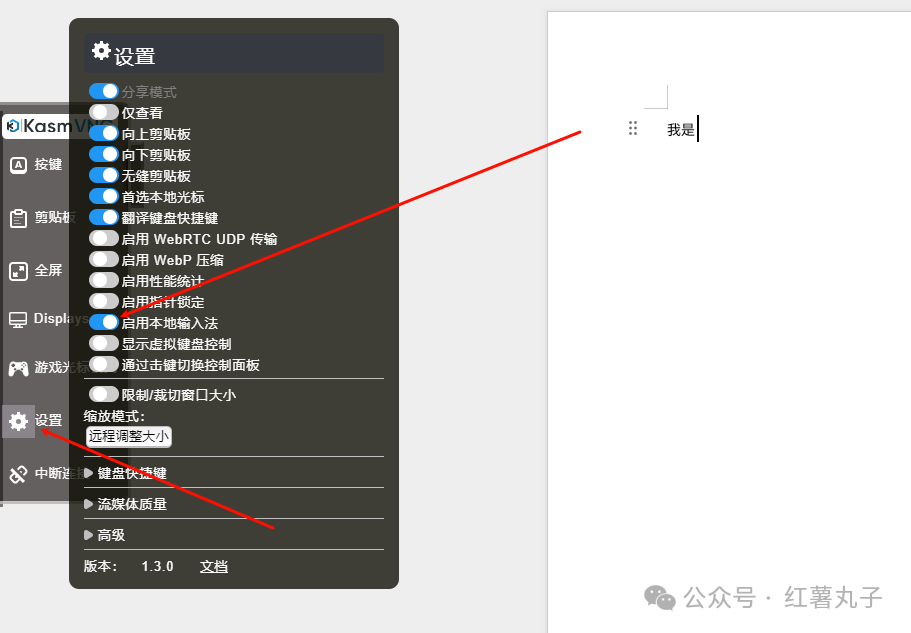Open the 文档 documentation link
Viewport: 911px width, 633px height.
point(214,566)
